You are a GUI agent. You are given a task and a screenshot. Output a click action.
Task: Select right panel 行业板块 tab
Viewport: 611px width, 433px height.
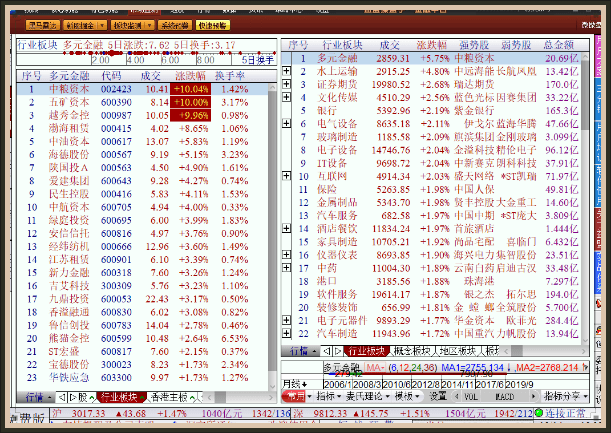point(366,351)
